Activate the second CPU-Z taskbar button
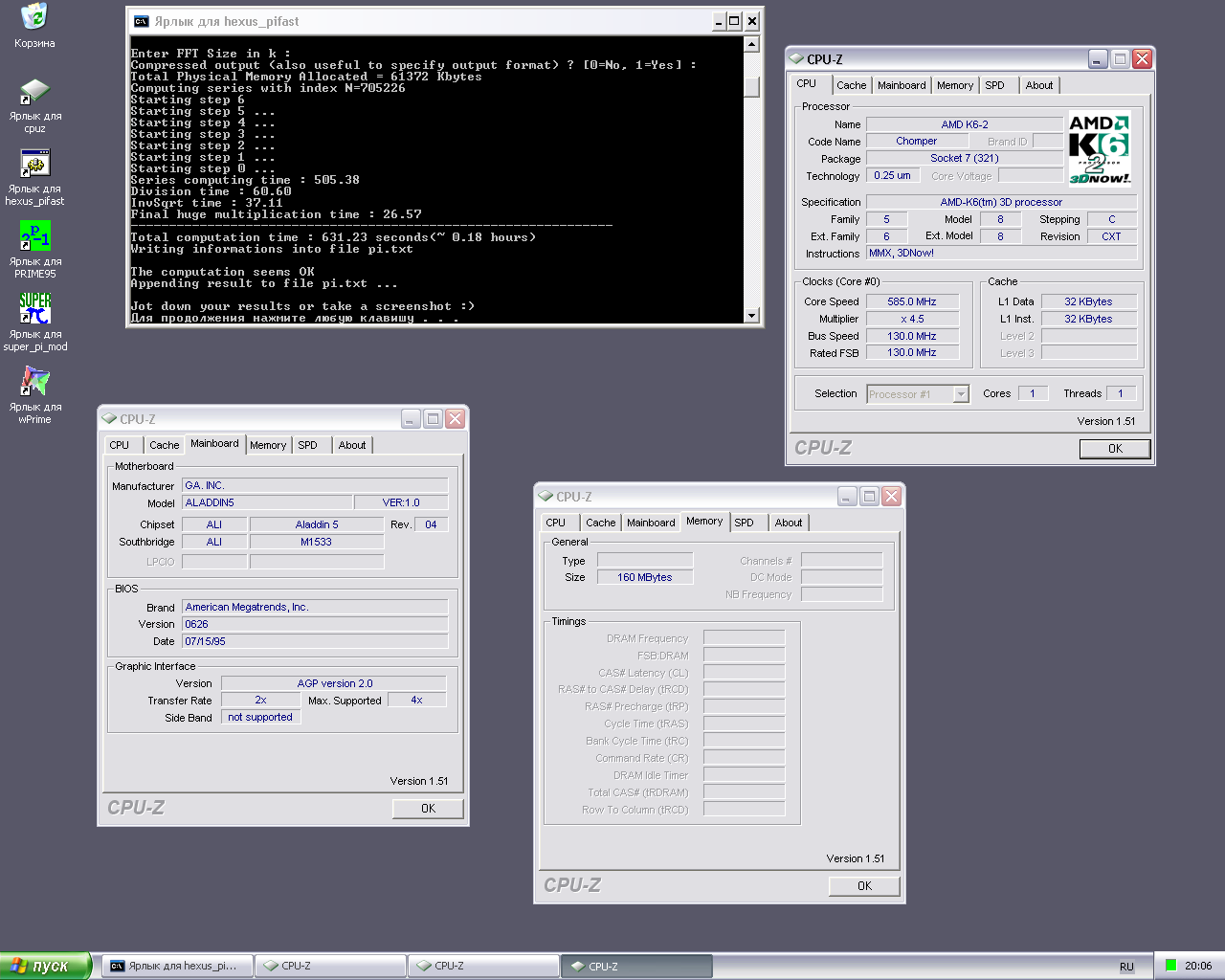This screenshot has height=980, width=1225. (483, 966)
